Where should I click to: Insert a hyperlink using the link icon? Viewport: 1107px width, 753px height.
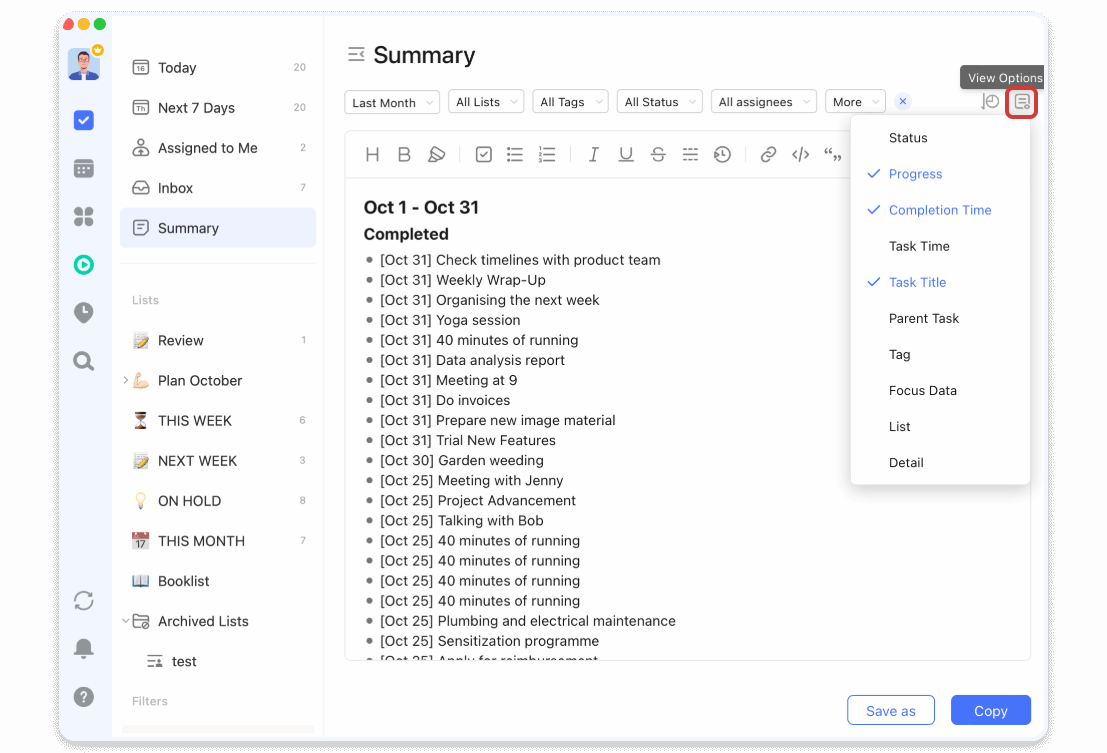click(767, 154)
